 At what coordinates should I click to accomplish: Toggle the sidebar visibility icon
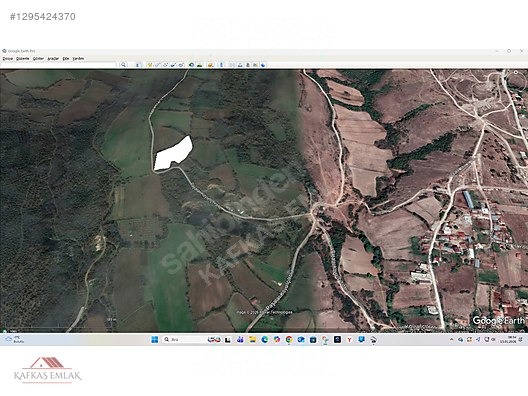click(x=137, y=65)
